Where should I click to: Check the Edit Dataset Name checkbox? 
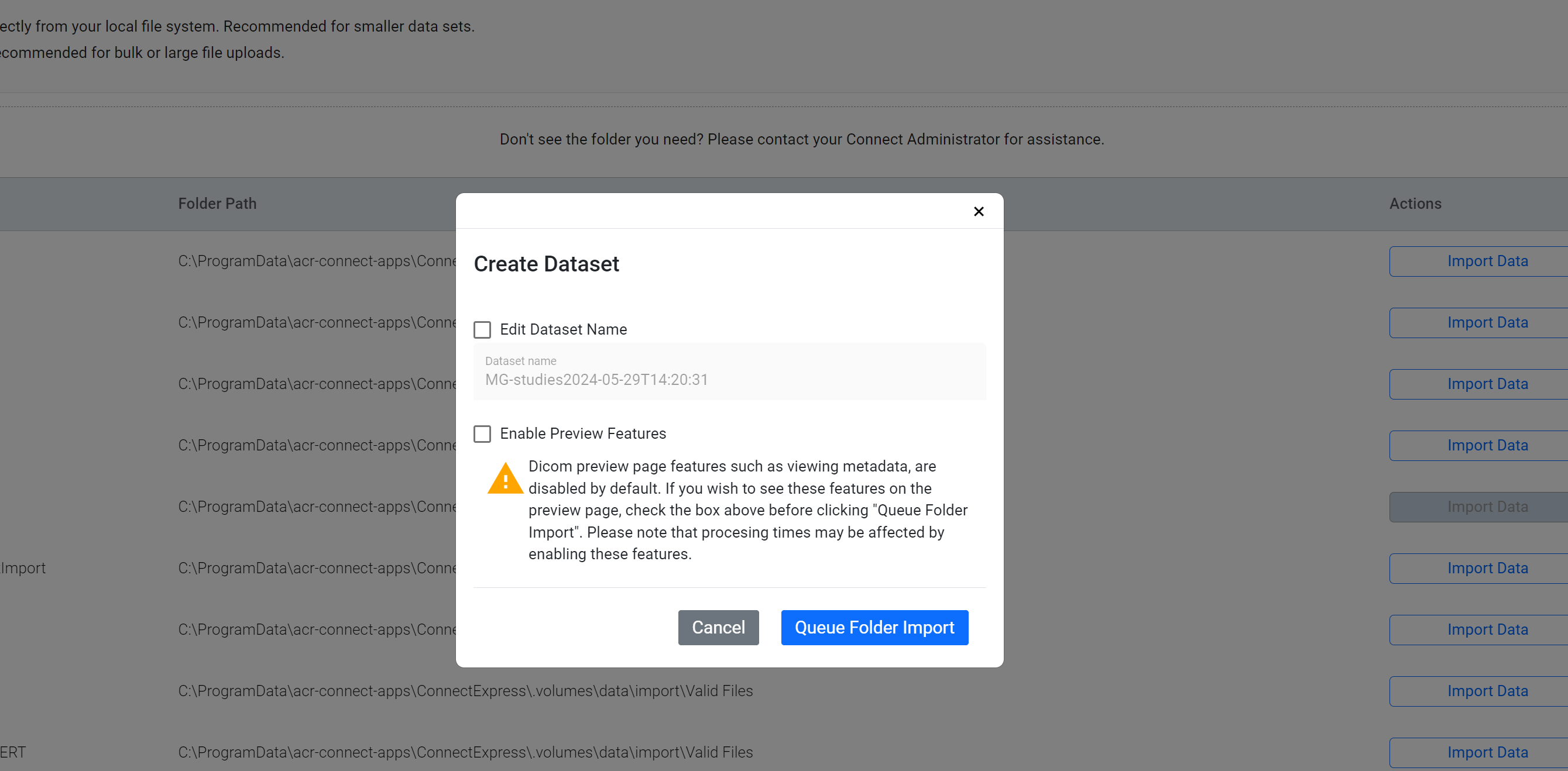click(x=482, y=330)
